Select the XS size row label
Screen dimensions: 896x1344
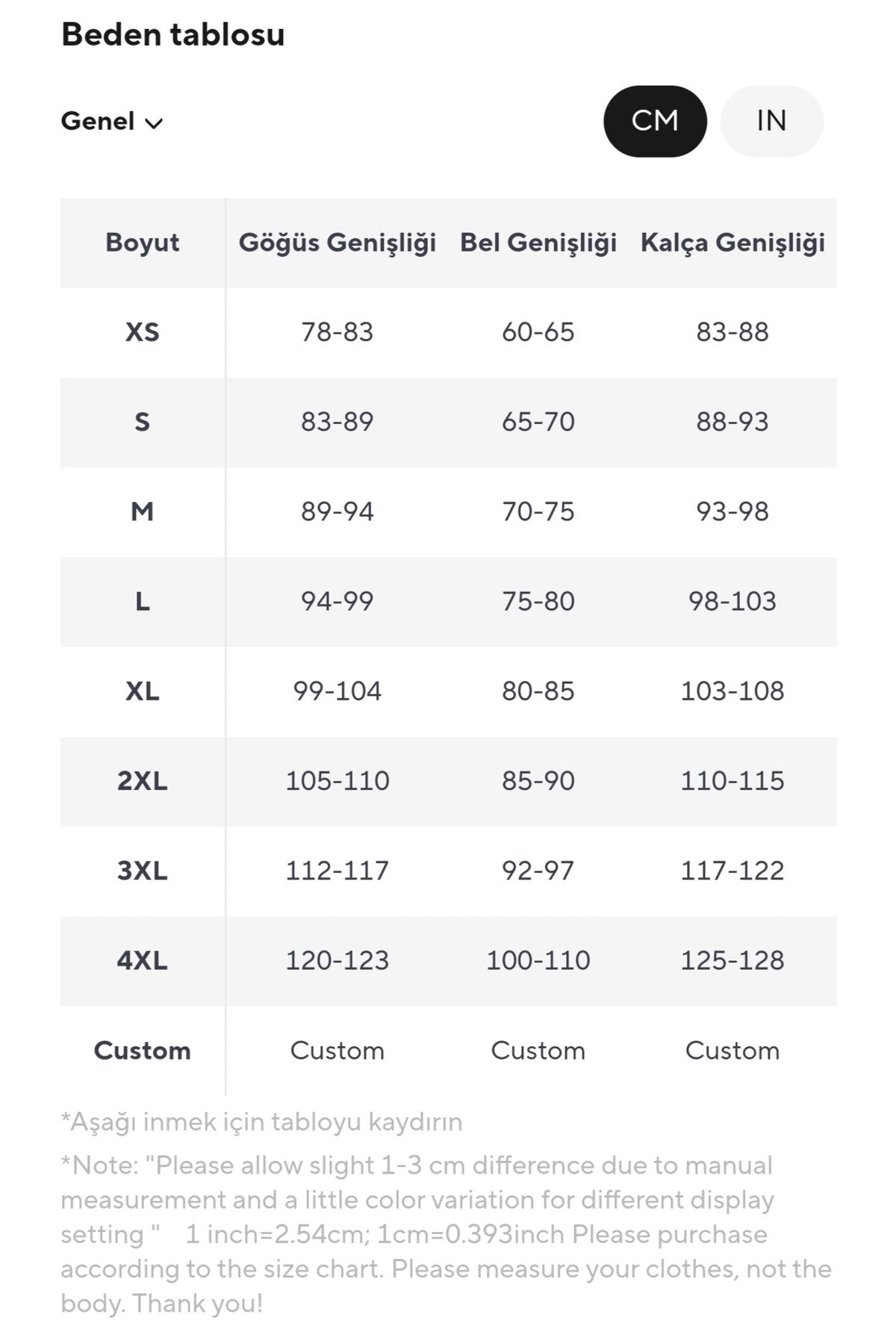click(142, 332)
